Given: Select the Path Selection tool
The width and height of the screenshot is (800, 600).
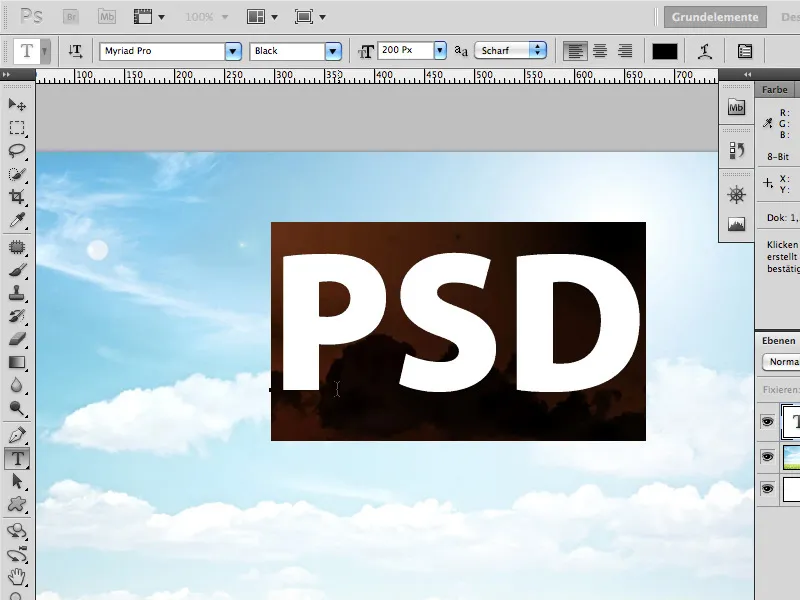Looking at the screenshot, I should [17, 481].
